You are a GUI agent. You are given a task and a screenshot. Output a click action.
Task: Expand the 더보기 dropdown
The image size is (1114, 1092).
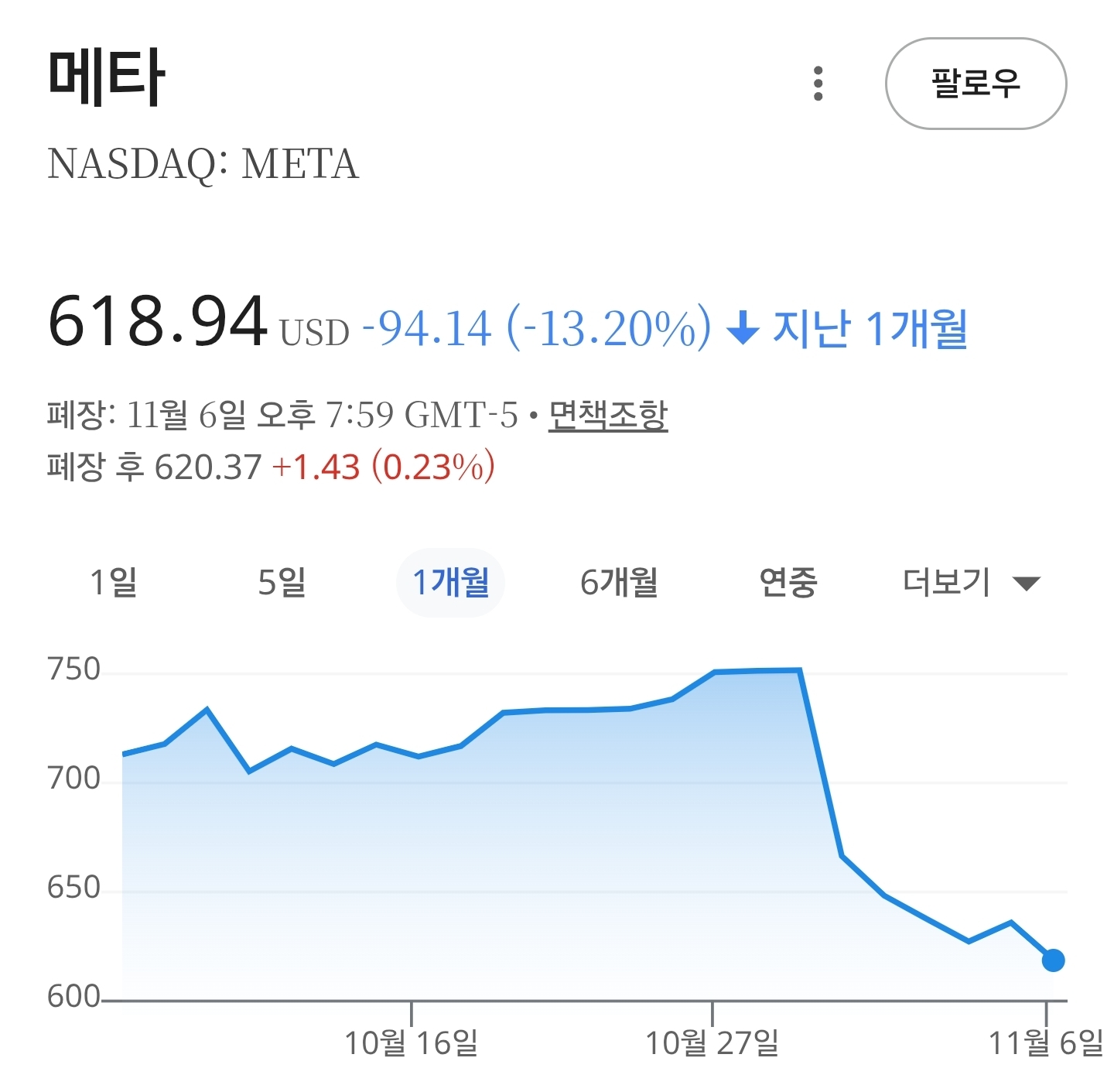(971, 582)
